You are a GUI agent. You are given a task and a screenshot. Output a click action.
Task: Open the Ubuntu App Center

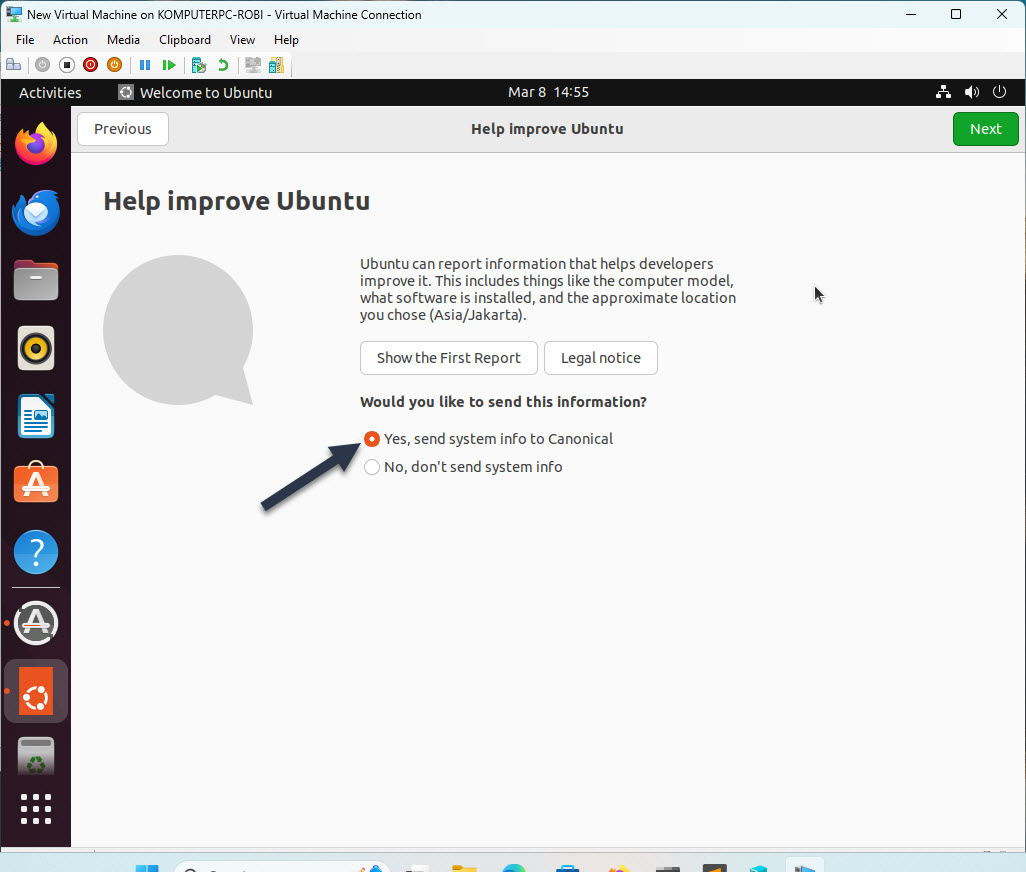pos(36,483)
